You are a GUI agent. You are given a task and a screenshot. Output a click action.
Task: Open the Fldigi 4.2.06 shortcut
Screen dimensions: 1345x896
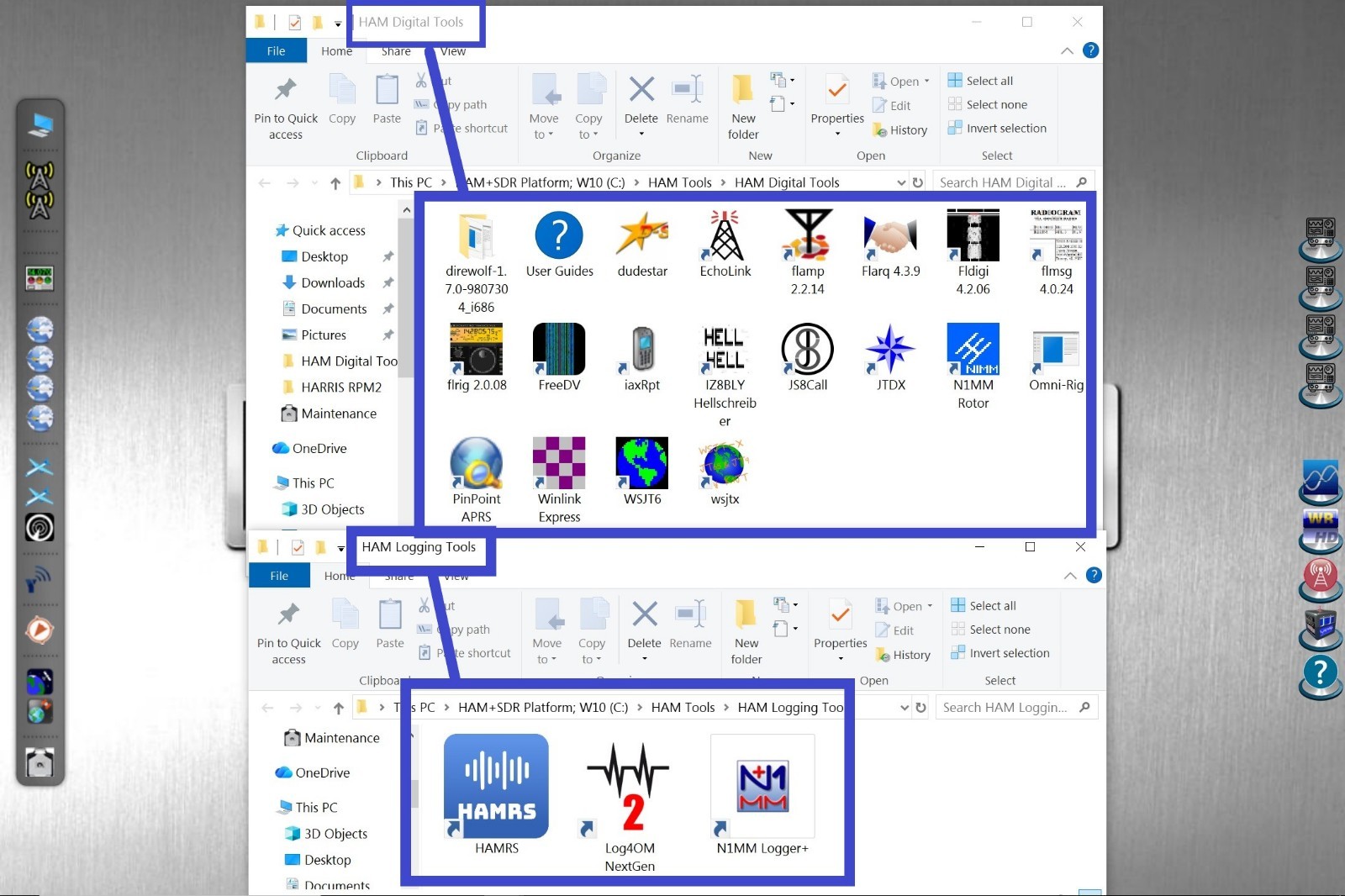(x=973, y=236)
